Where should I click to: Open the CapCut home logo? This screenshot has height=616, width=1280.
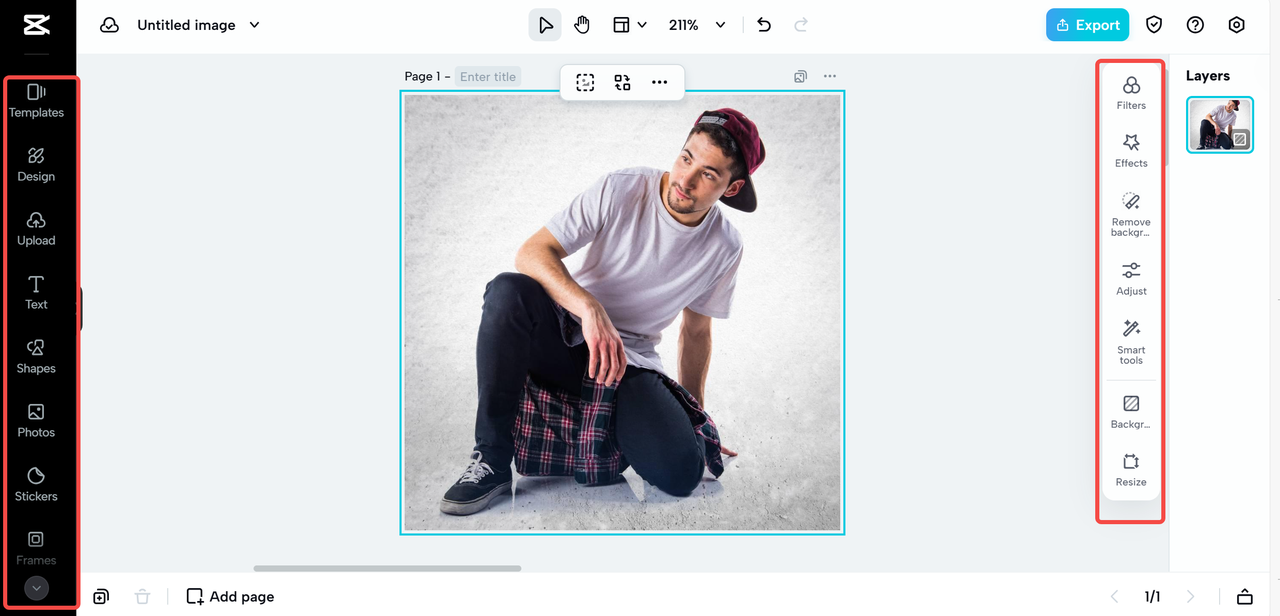point(37,24)
